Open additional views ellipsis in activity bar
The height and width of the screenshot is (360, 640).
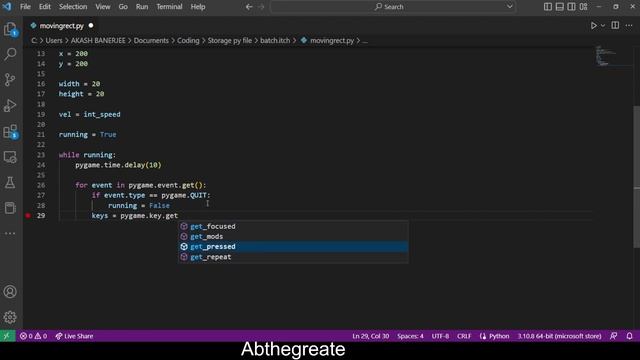click(10, 233)
